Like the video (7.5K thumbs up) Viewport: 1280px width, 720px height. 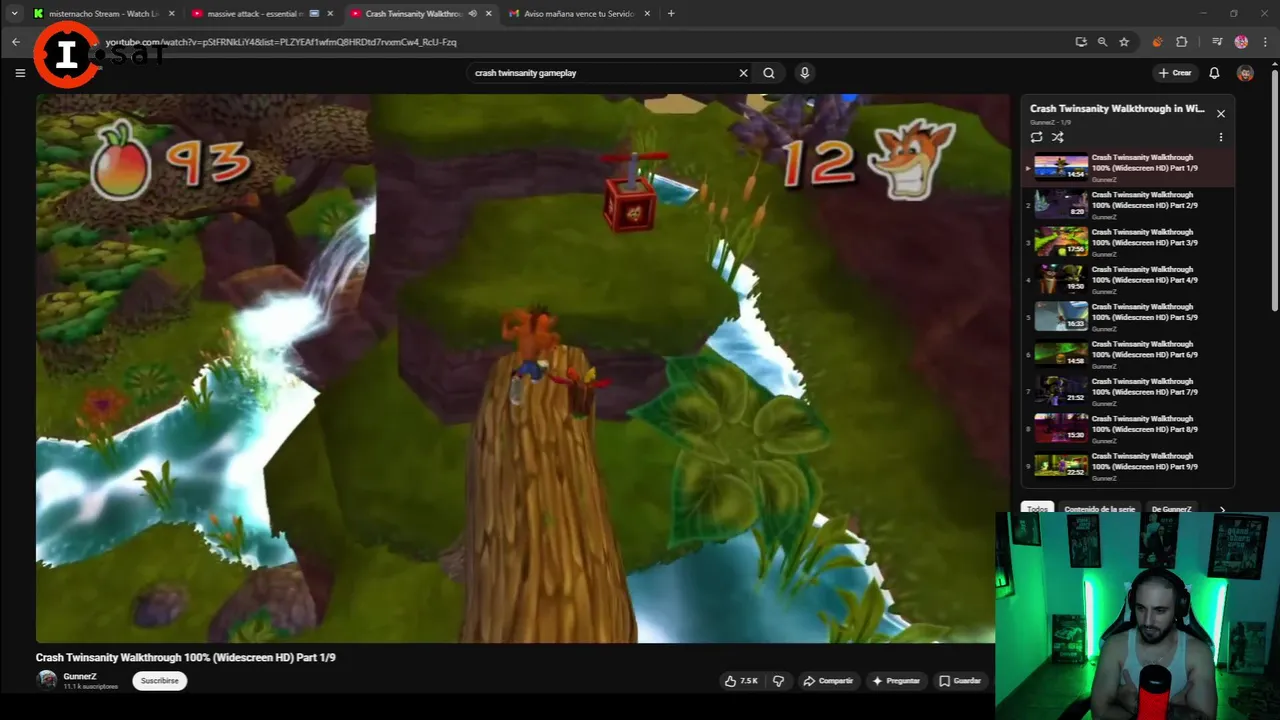pyautogui.click(x=741, y=681)
